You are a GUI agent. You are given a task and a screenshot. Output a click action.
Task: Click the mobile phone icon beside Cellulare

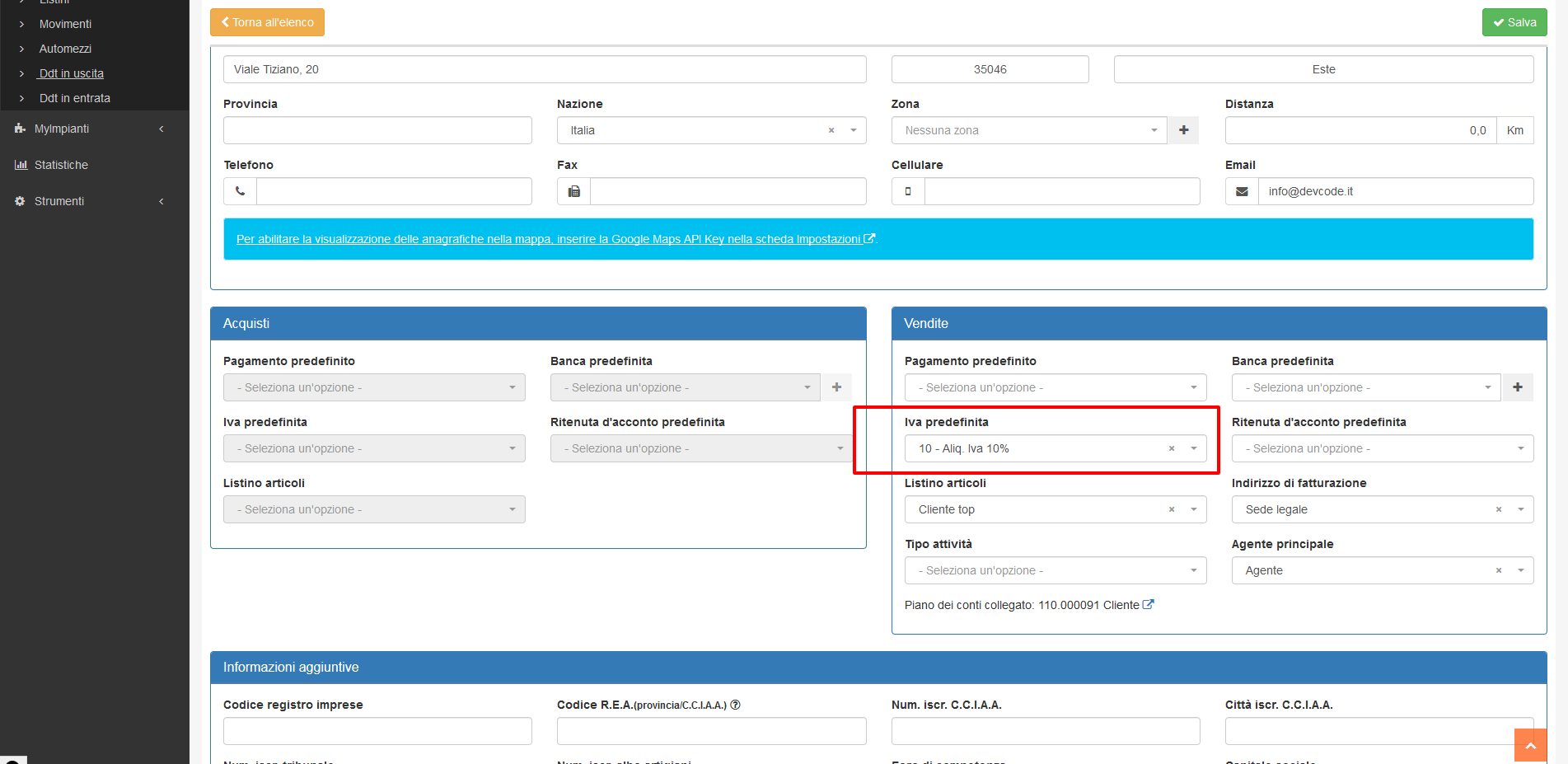[x=907, y=191]
